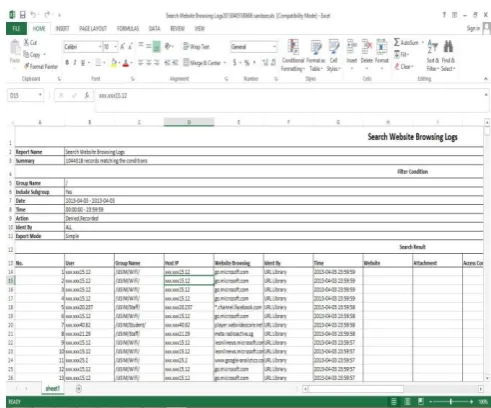491x408 pixels.
Task: Click zoom slider in status bar
Action: click(x=451, y=402)
